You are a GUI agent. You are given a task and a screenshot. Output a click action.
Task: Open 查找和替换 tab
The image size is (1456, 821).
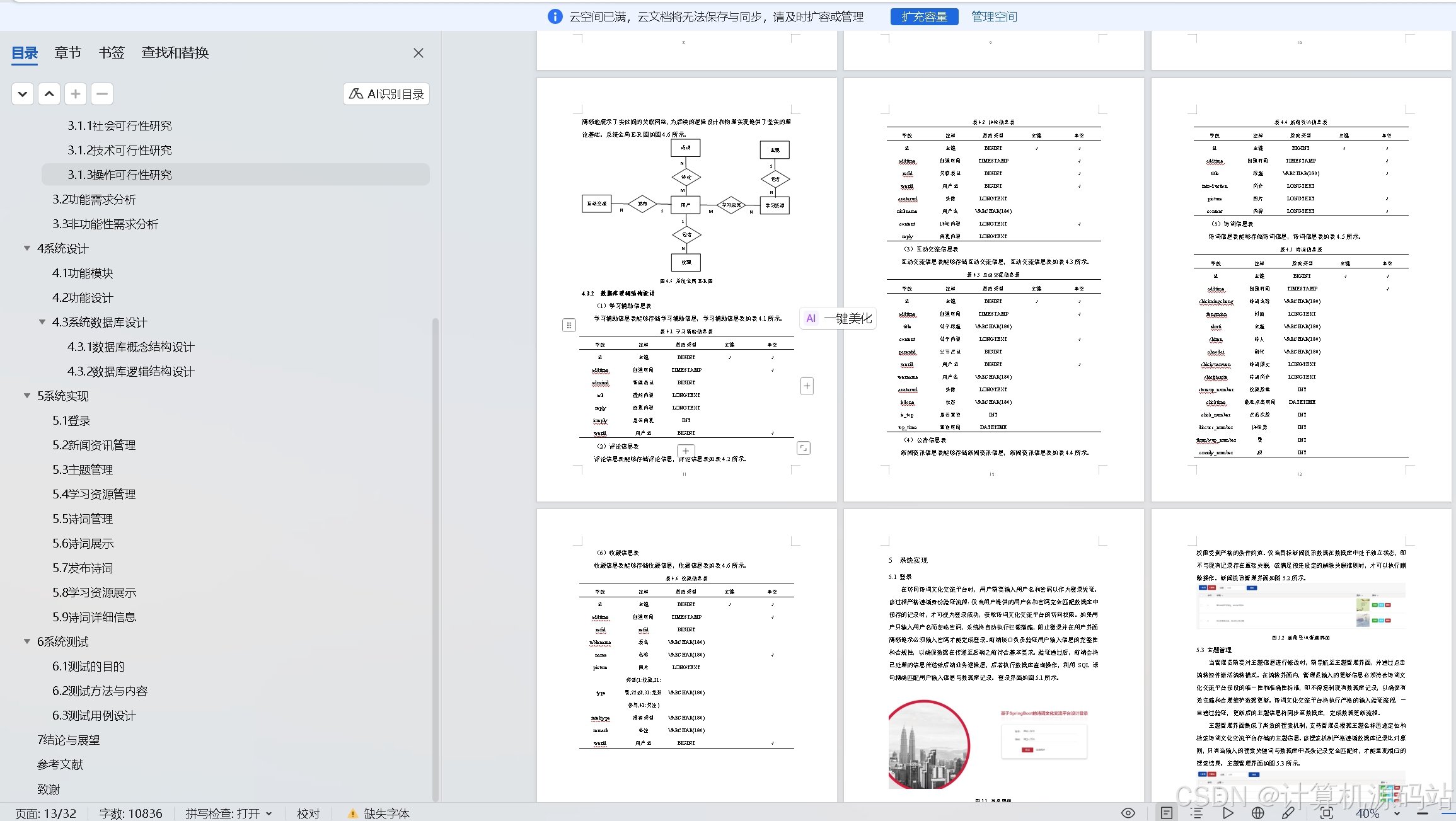175,53
